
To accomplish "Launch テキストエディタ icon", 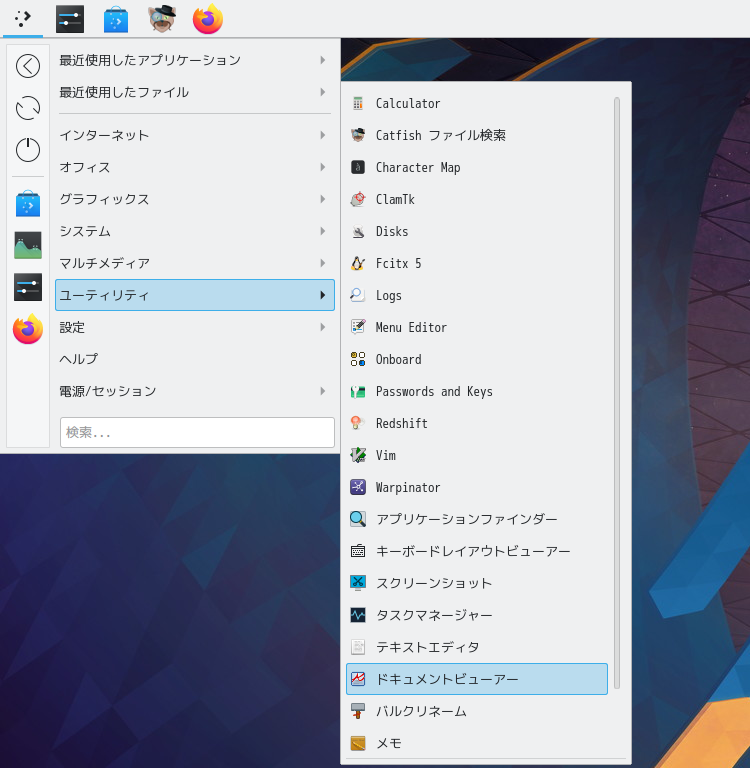I will coord(358,647).
